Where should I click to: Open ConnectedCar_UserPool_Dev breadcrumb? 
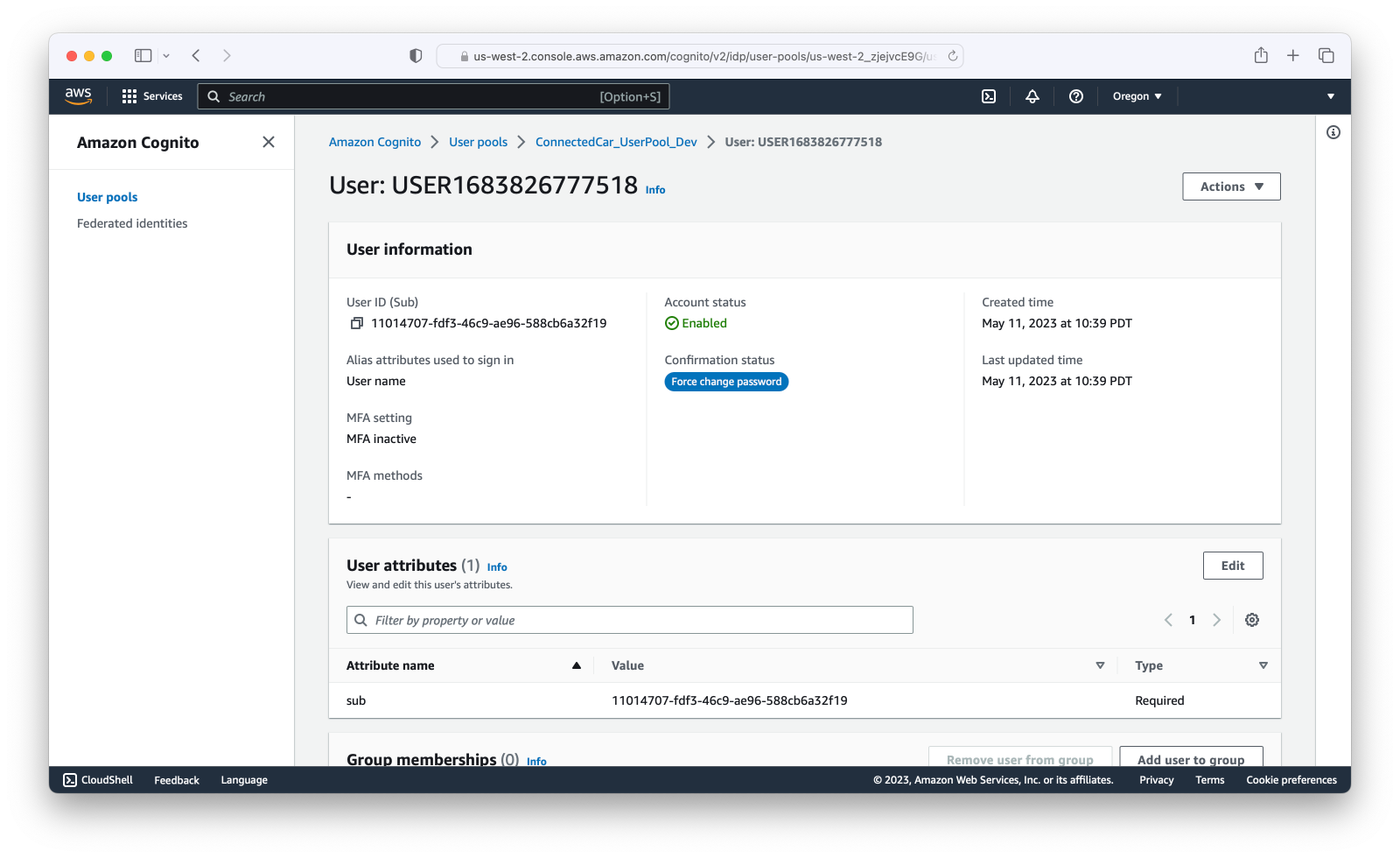(616, 142)
